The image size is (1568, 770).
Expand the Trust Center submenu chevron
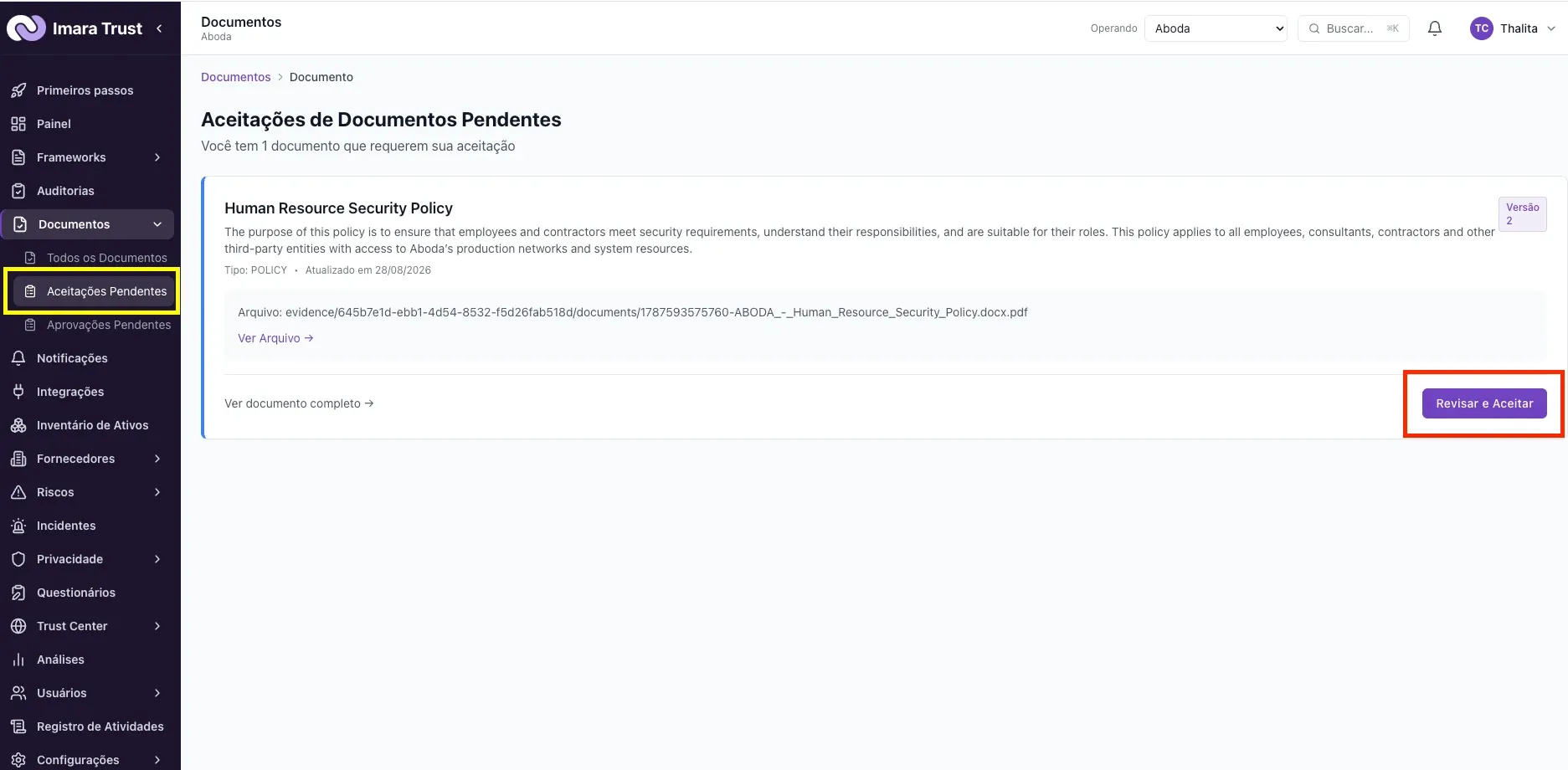tap(157, 626)
